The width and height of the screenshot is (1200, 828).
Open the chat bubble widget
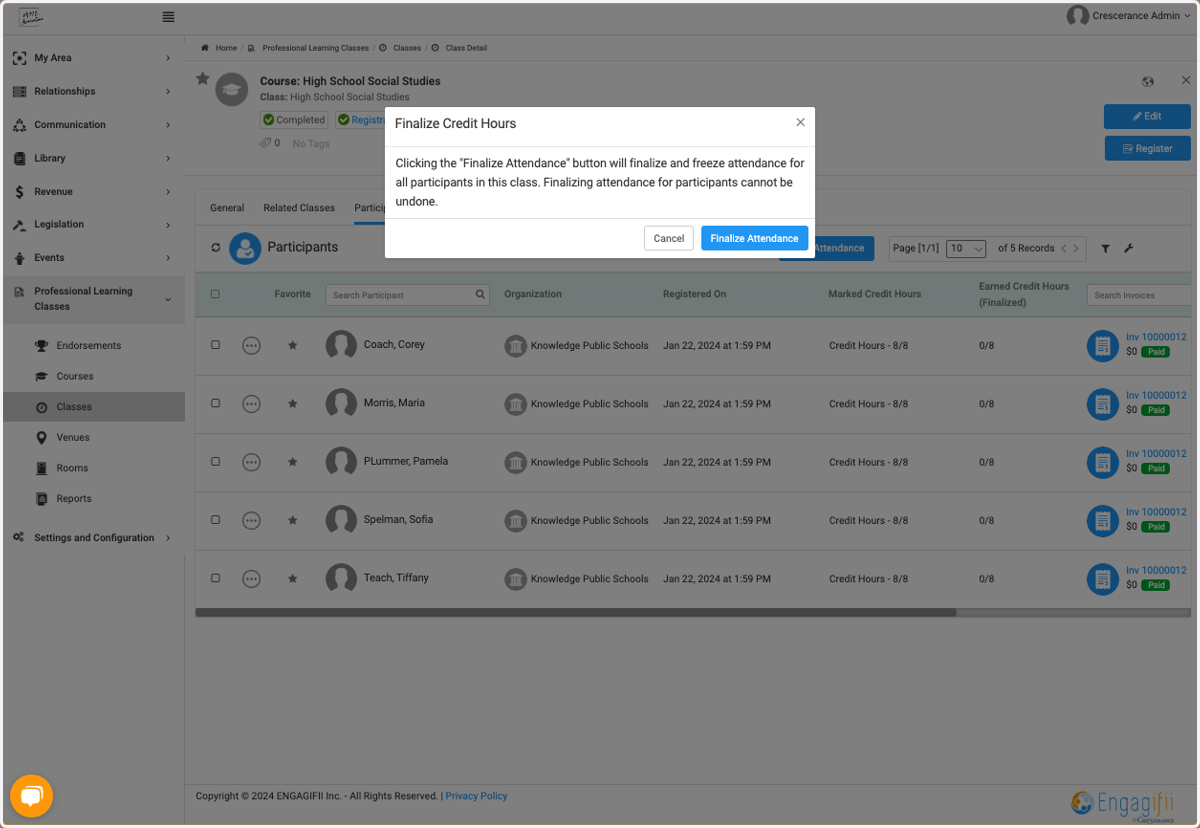click(x=31, y=796)
